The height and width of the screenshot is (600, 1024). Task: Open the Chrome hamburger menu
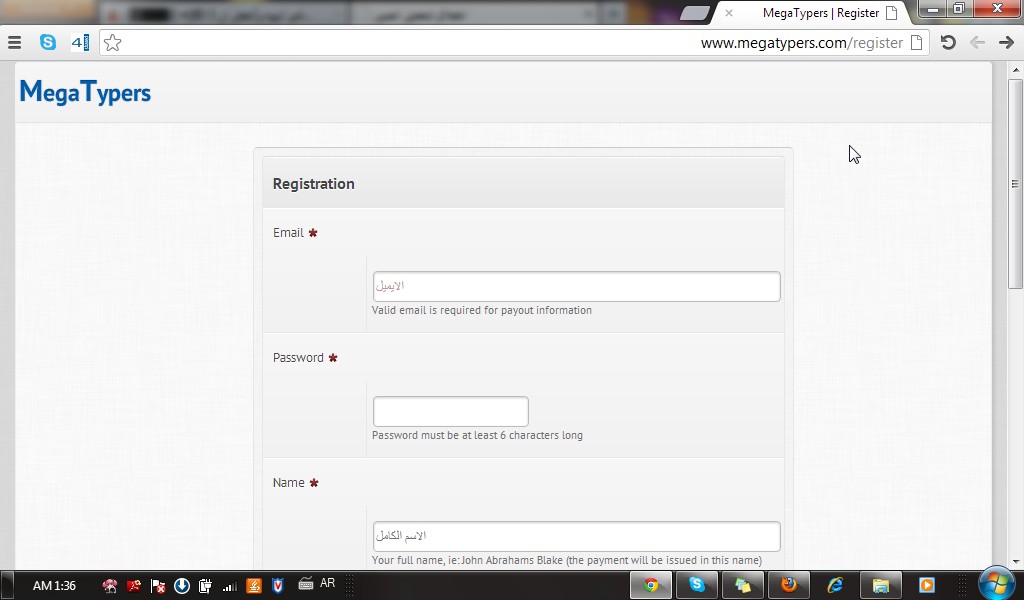14,43
